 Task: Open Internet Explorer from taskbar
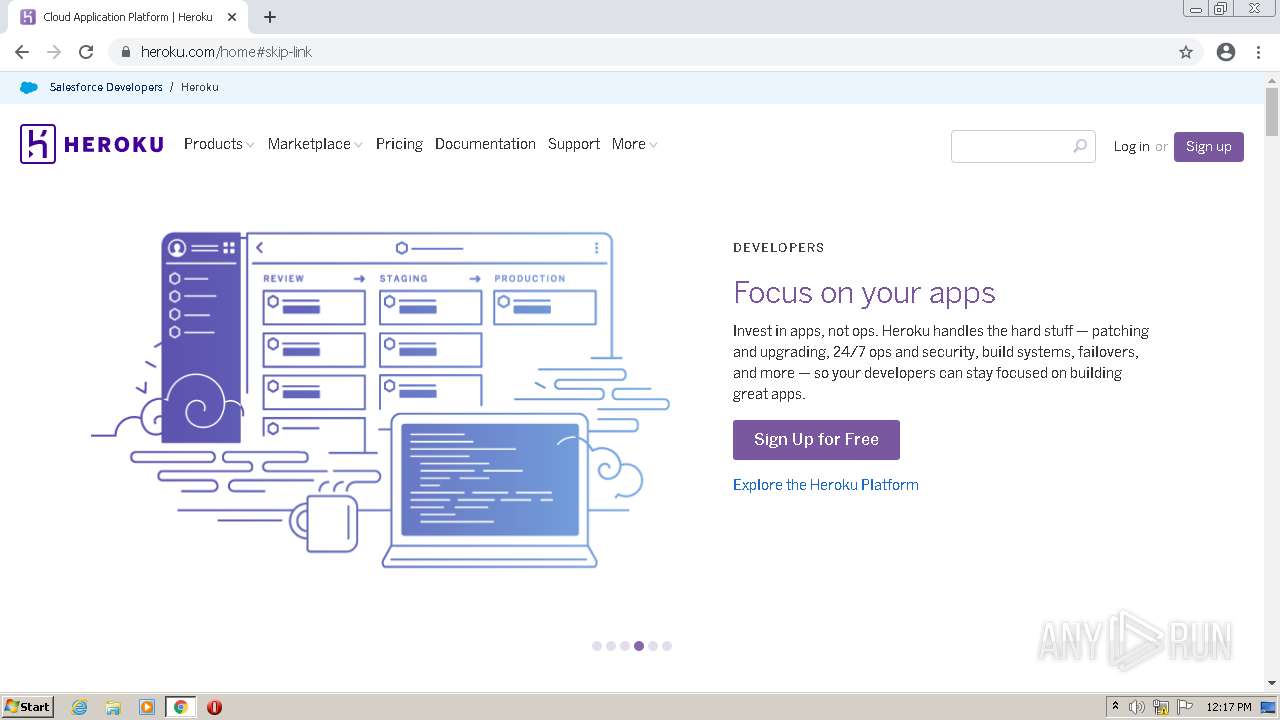coord(79,707)
